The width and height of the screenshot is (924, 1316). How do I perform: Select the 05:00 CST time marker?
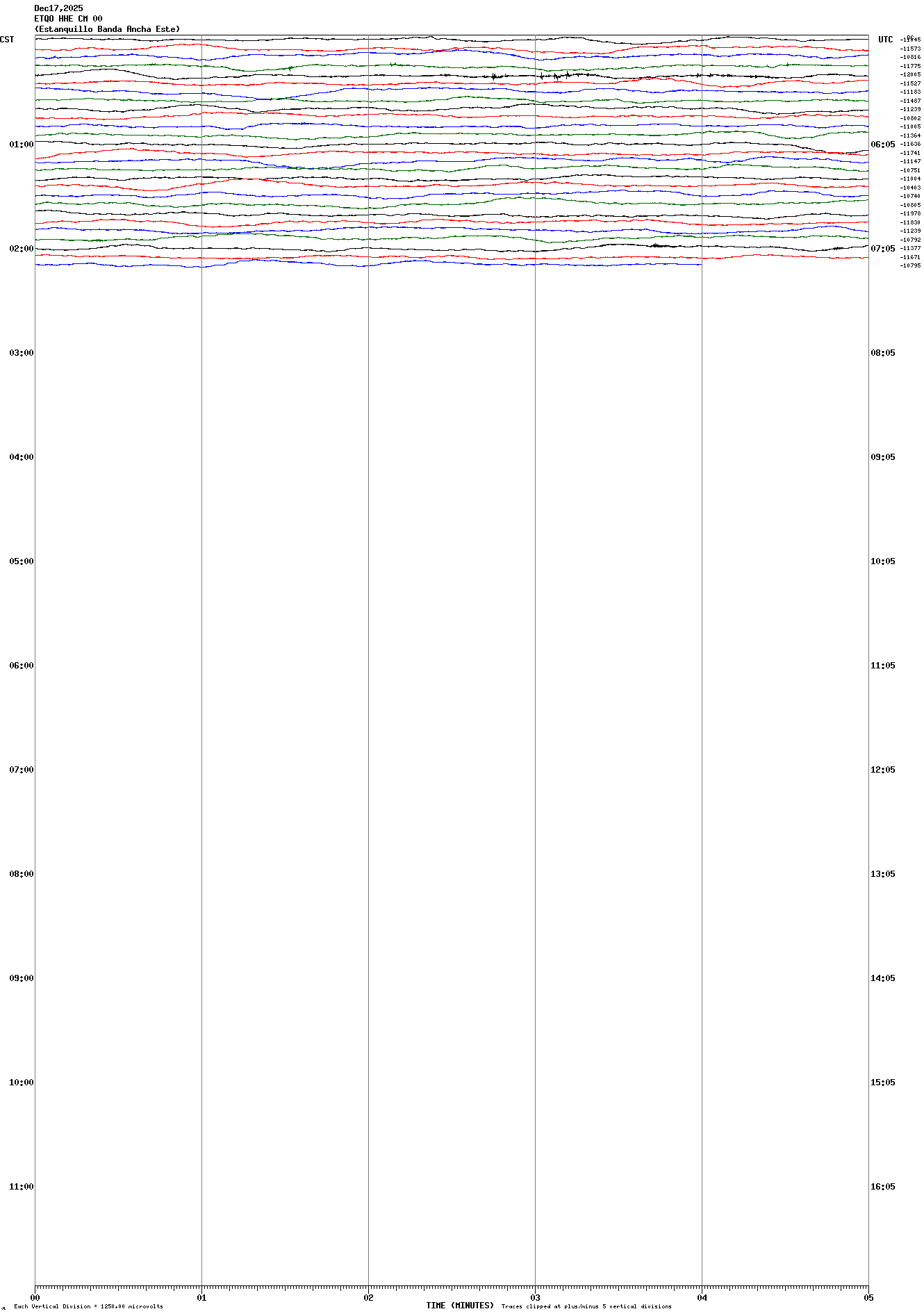[21, 561]
